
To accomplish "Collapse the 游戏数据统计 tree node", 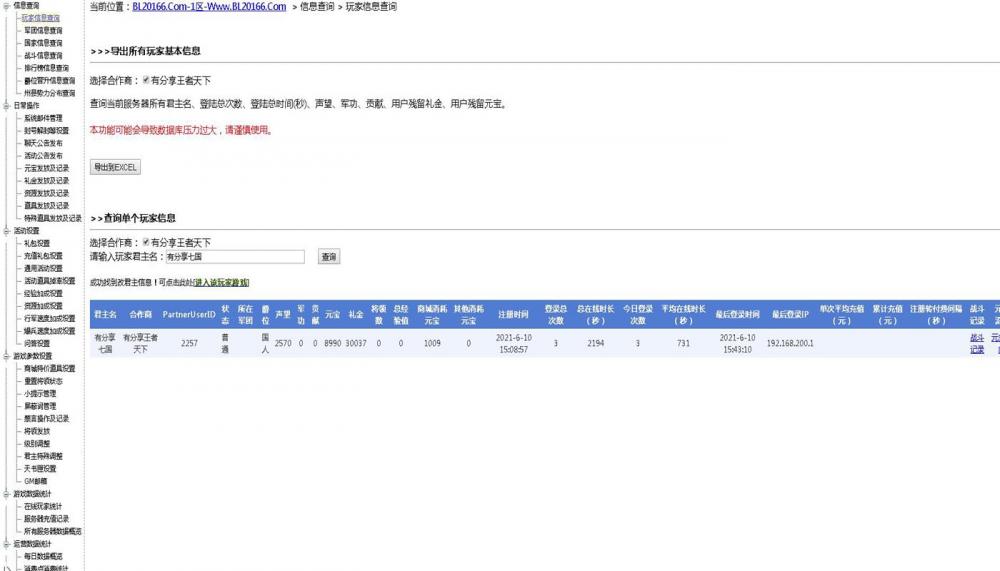I will (6, 494).
